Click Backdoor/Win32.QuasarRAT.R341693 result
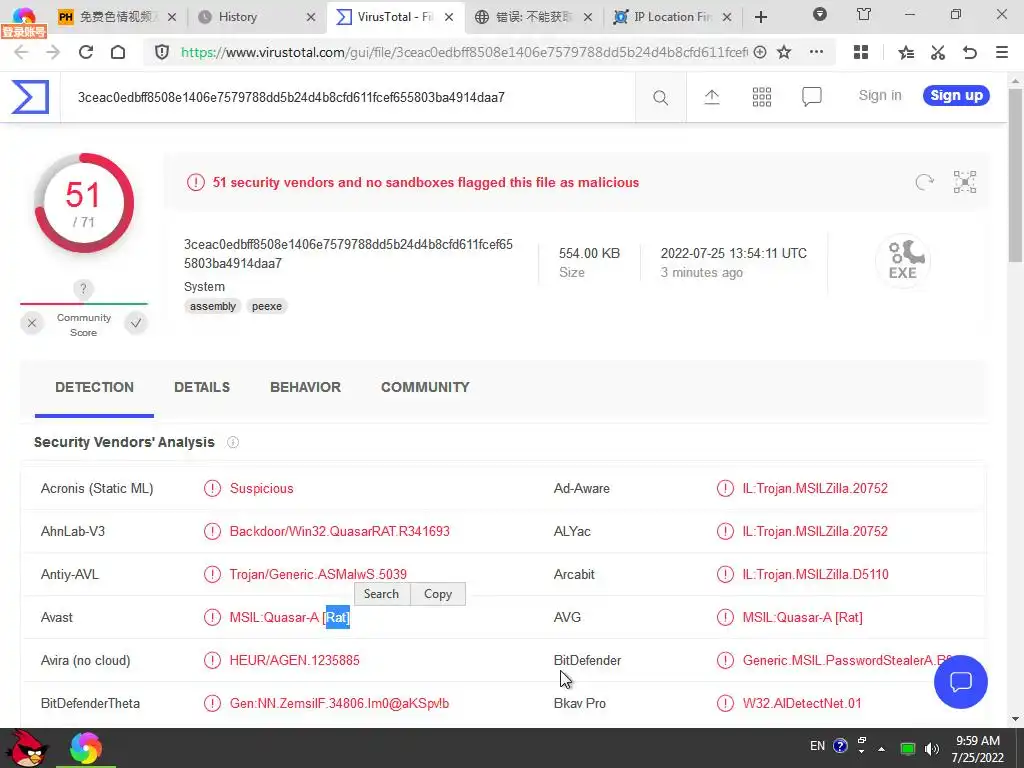 click(340, 532)
